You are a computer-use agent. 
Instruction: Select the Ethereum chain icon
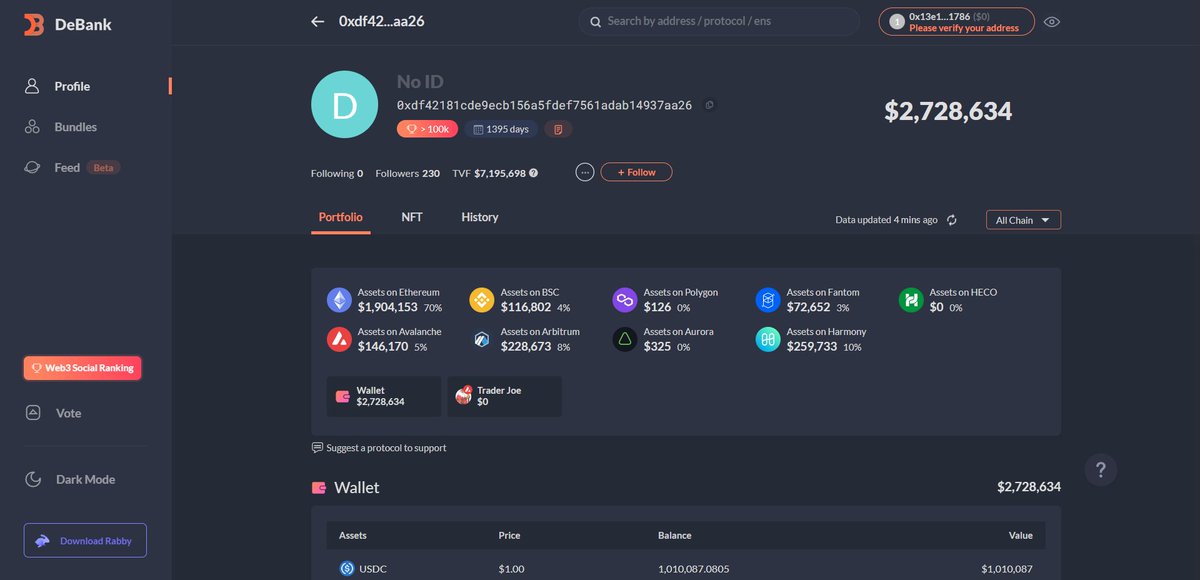(x=340, y=299)
